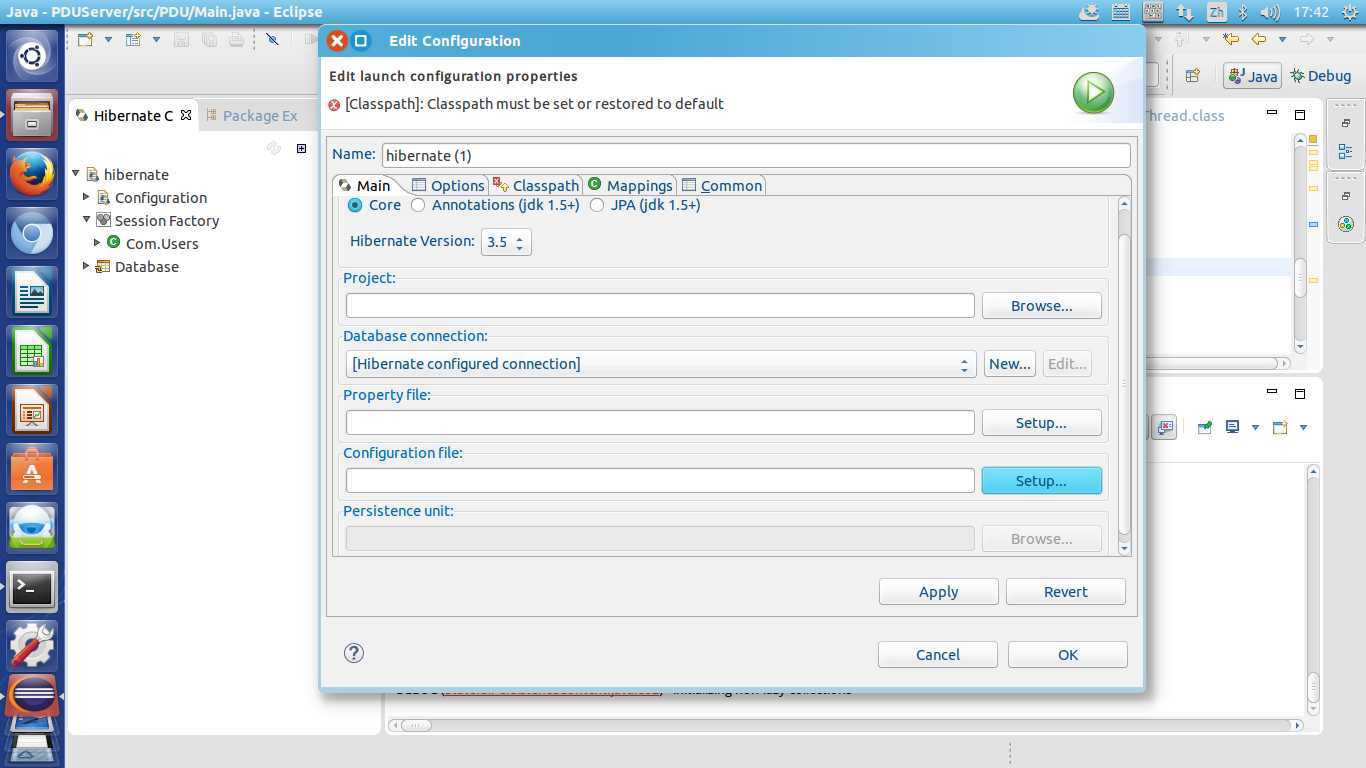Restore the lower collapsed view stack
Image resolution: width=1366 pixels, height=768 pixels.
point(1345,196)
